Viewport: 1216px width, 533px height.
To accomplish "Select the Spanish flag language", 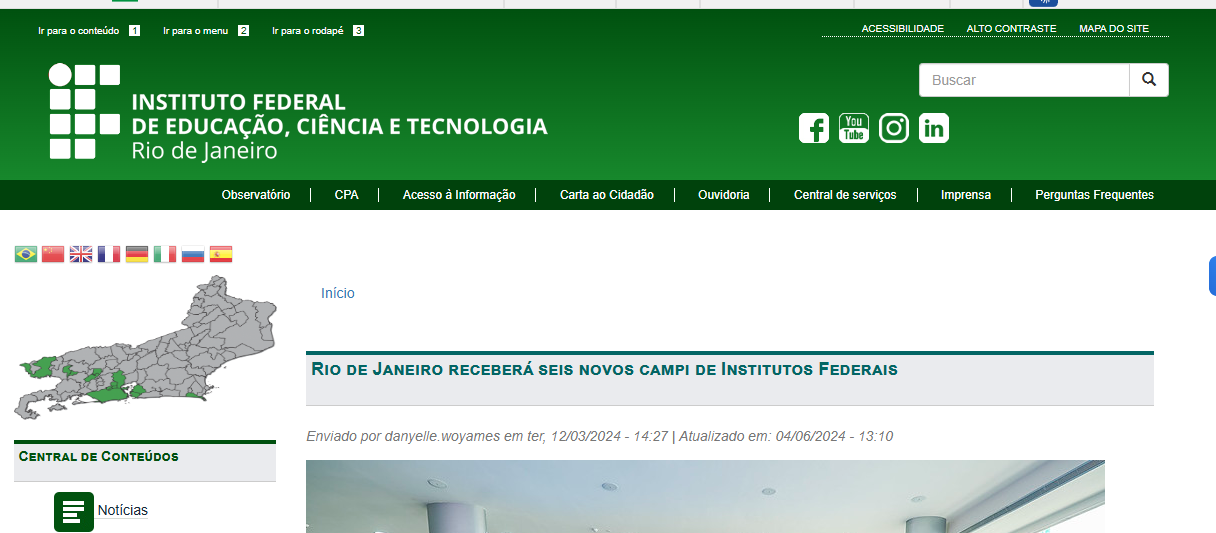I will pyautogui.click(x=221, y=254).
